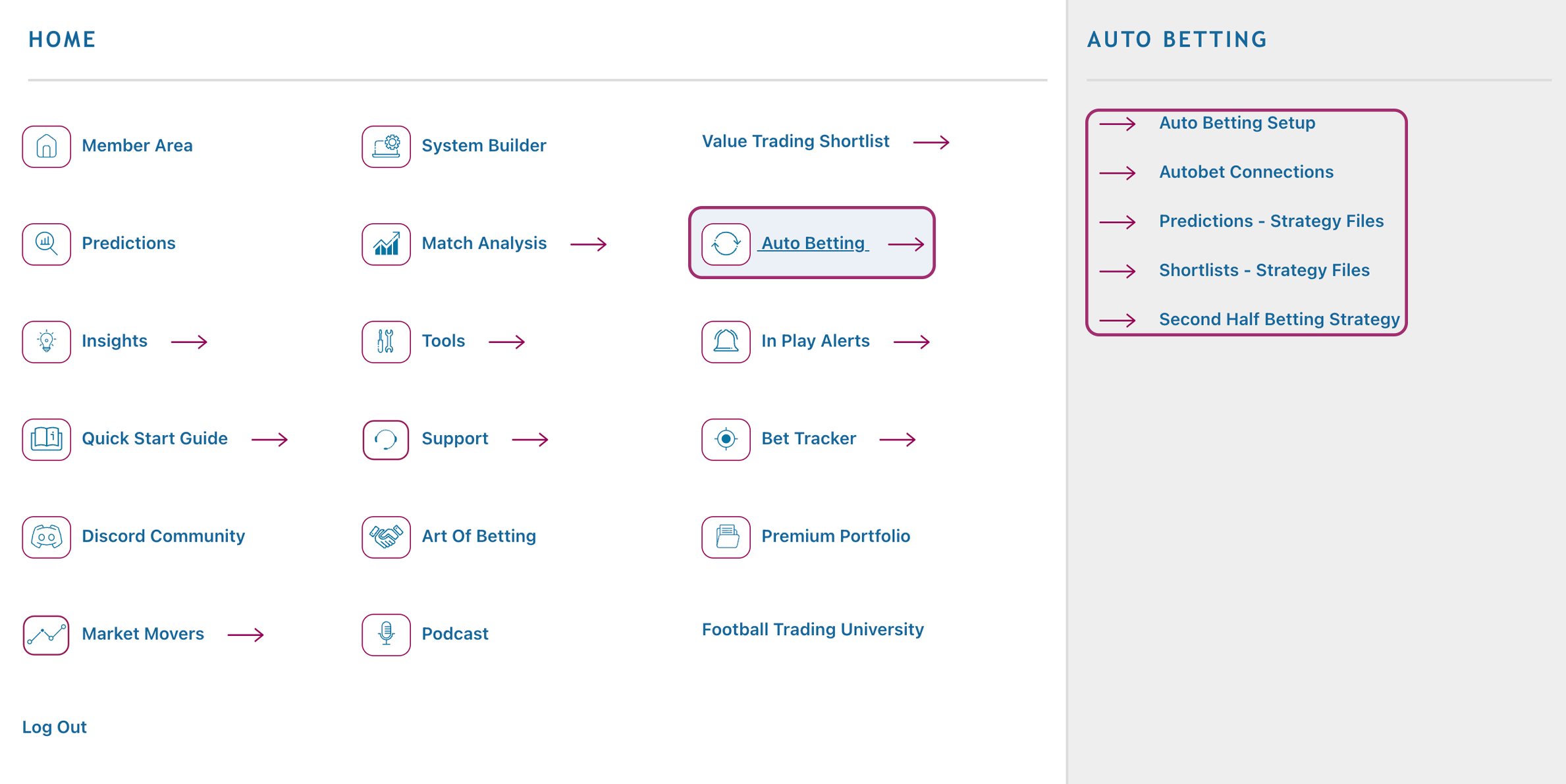Open the Predictions search icon
Screen dimensions: 1566x784
coord(46,242)
